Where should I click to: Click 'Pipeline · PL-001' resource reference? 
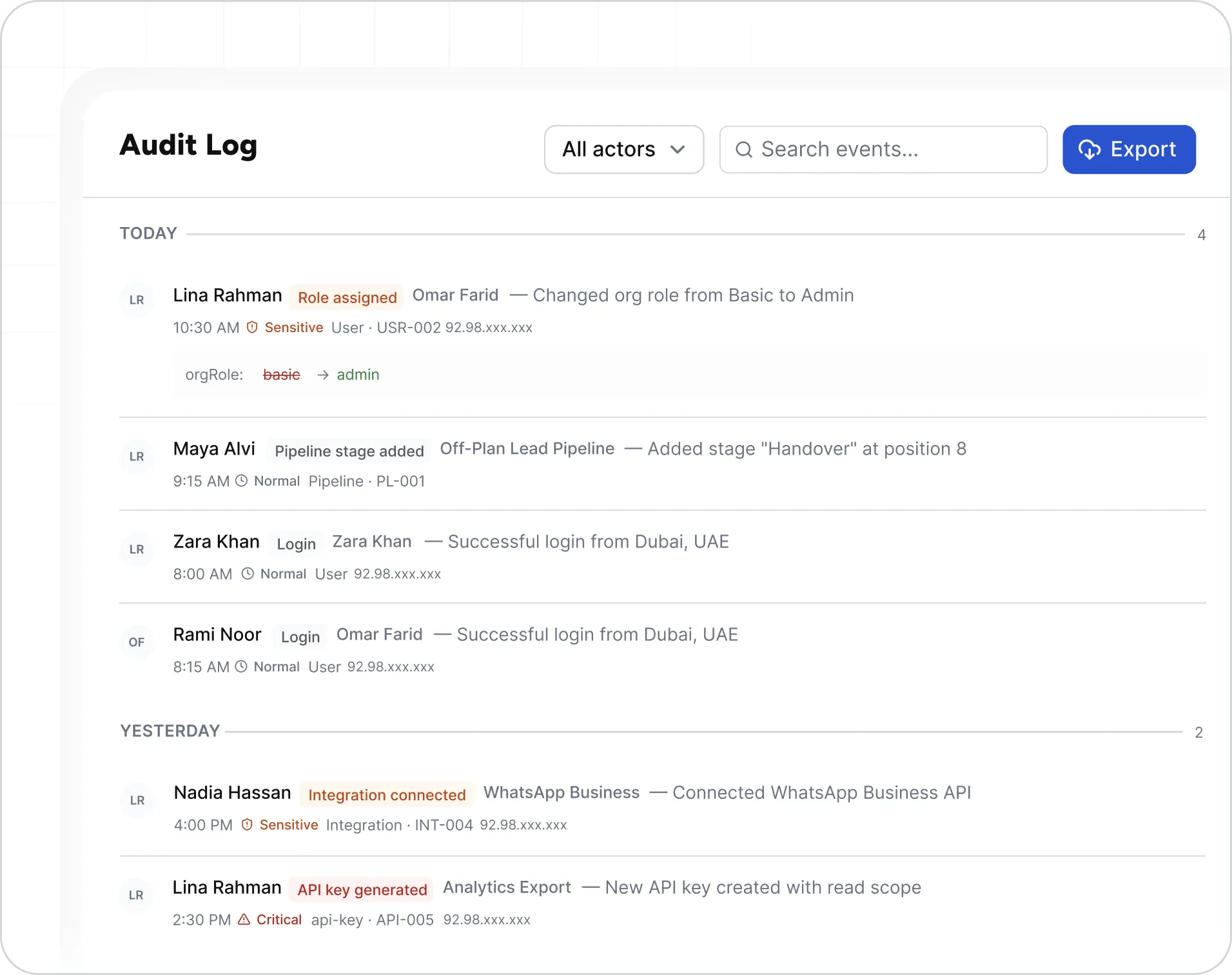tap(367, 481)
